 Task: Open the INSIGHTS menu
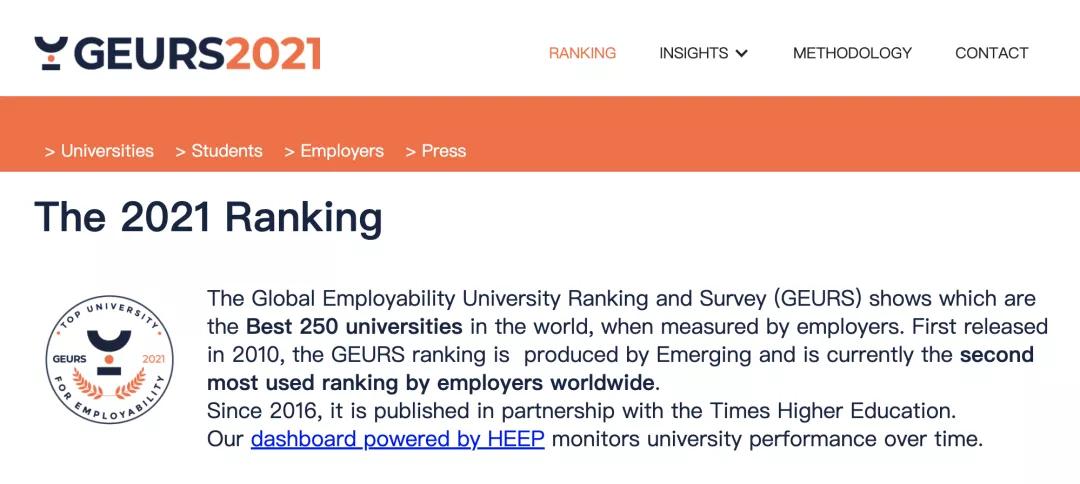693,53
